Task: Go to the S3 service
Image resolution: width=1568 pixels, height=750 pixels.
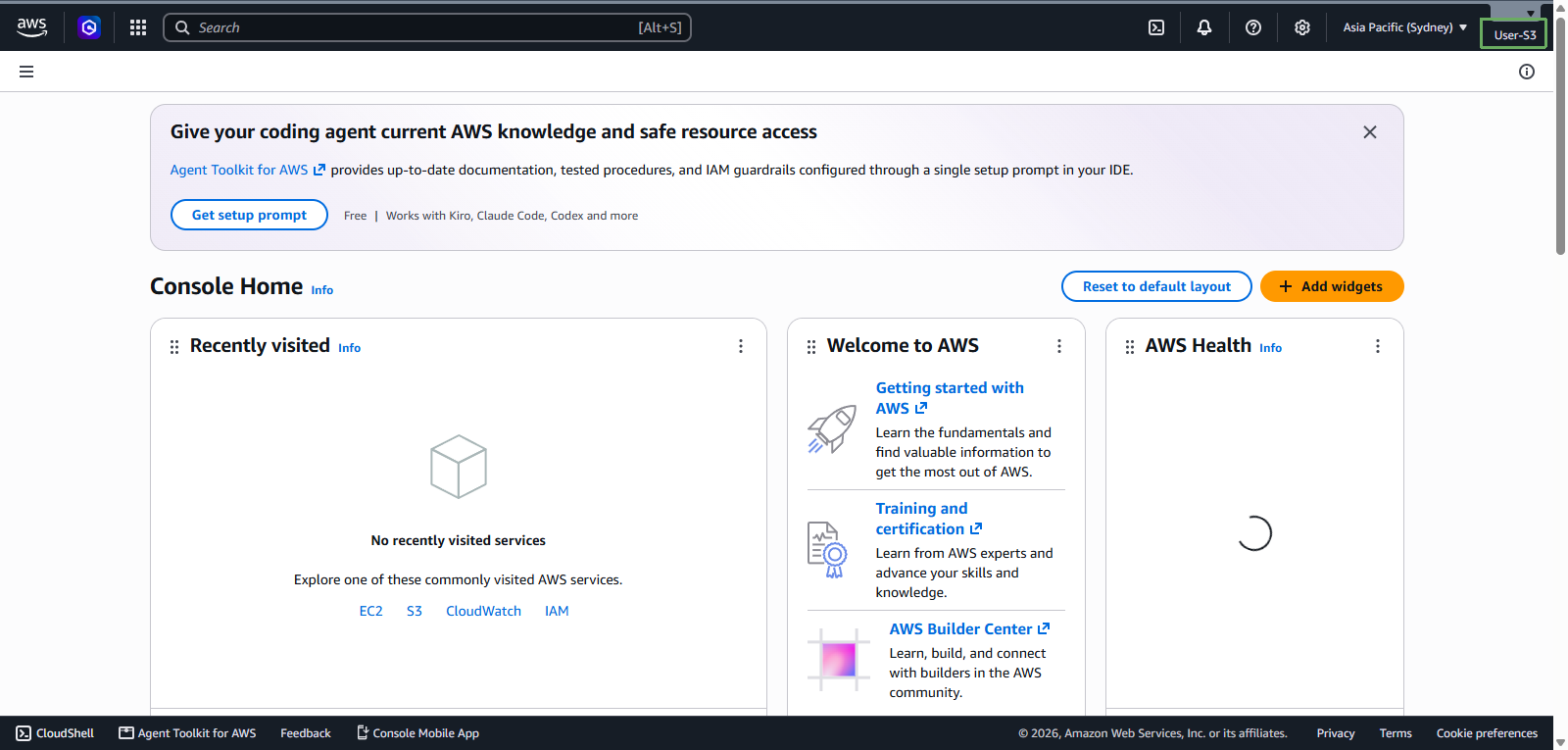Action: tap(415, 611)
